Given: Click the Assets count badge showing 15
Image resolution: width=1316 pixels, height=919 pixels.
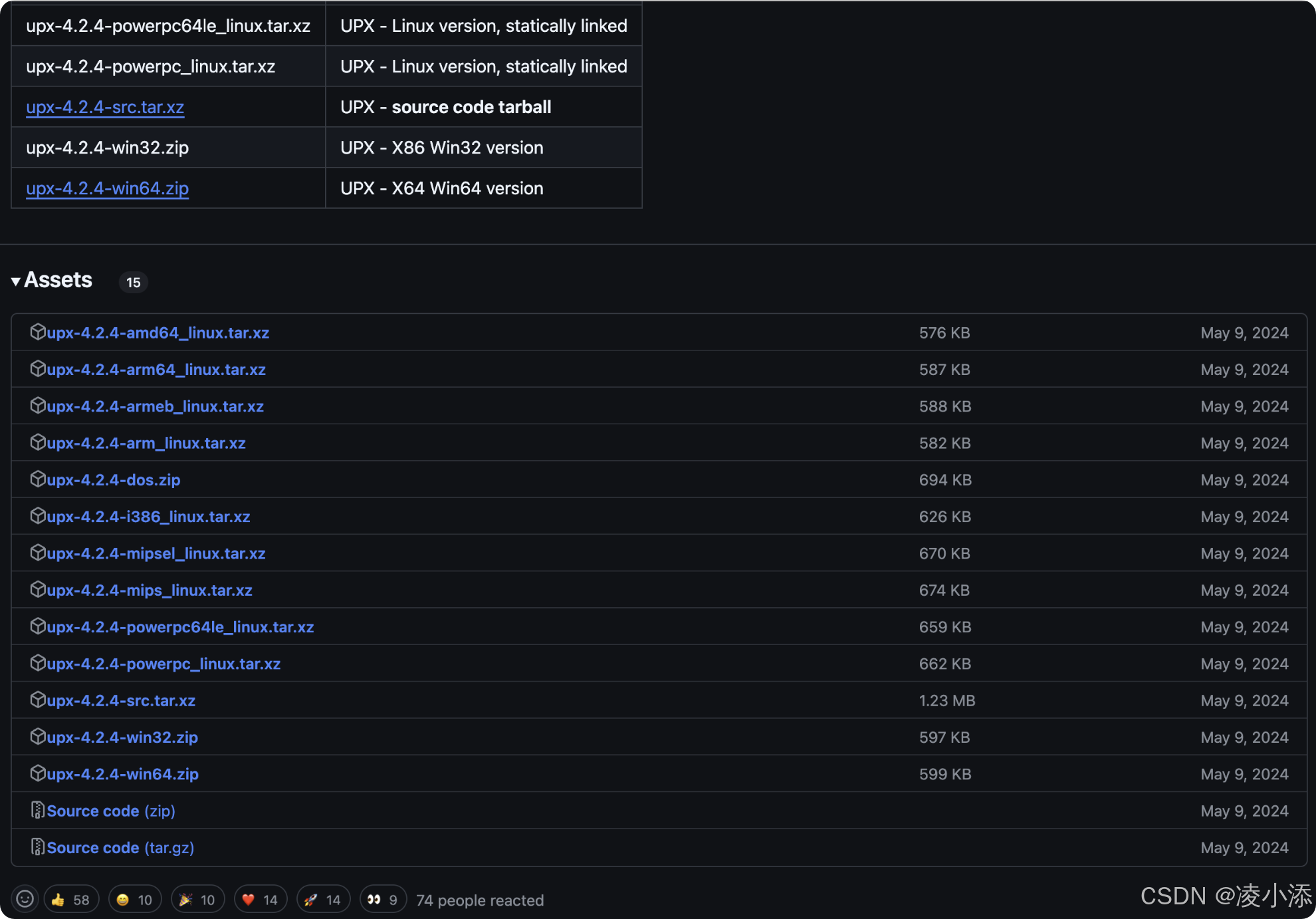Looking at the screenshot, I should point(133,282).
